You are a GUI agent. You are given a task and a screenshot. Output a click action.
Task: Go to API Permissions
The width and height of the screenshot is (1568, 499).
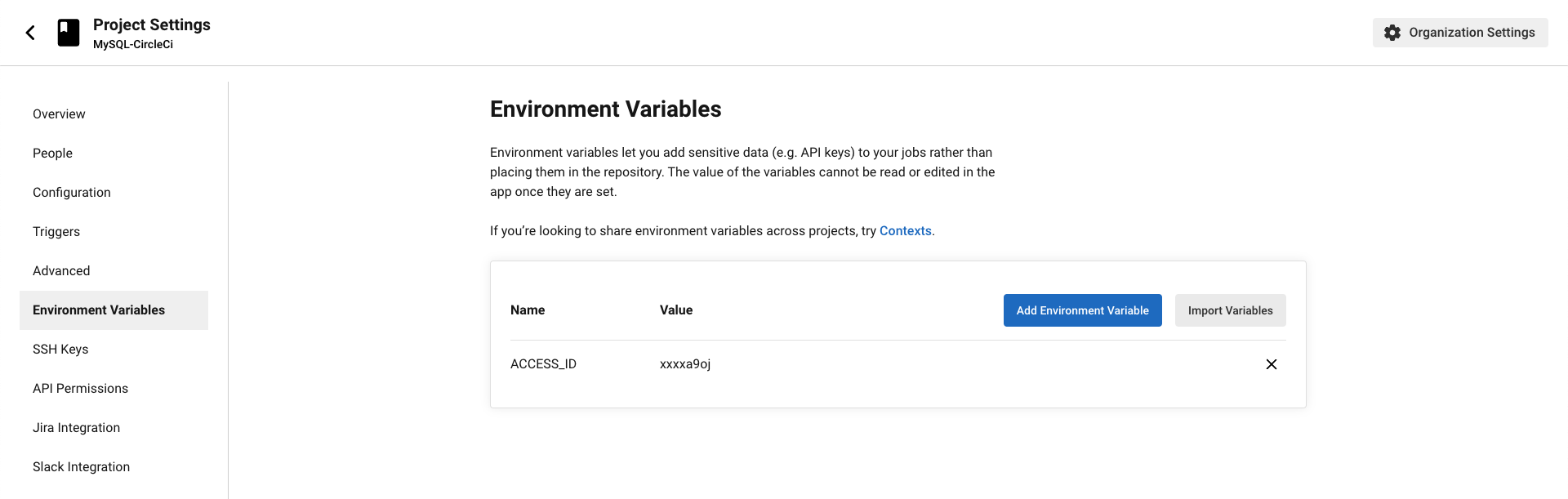tap(80, 389)
